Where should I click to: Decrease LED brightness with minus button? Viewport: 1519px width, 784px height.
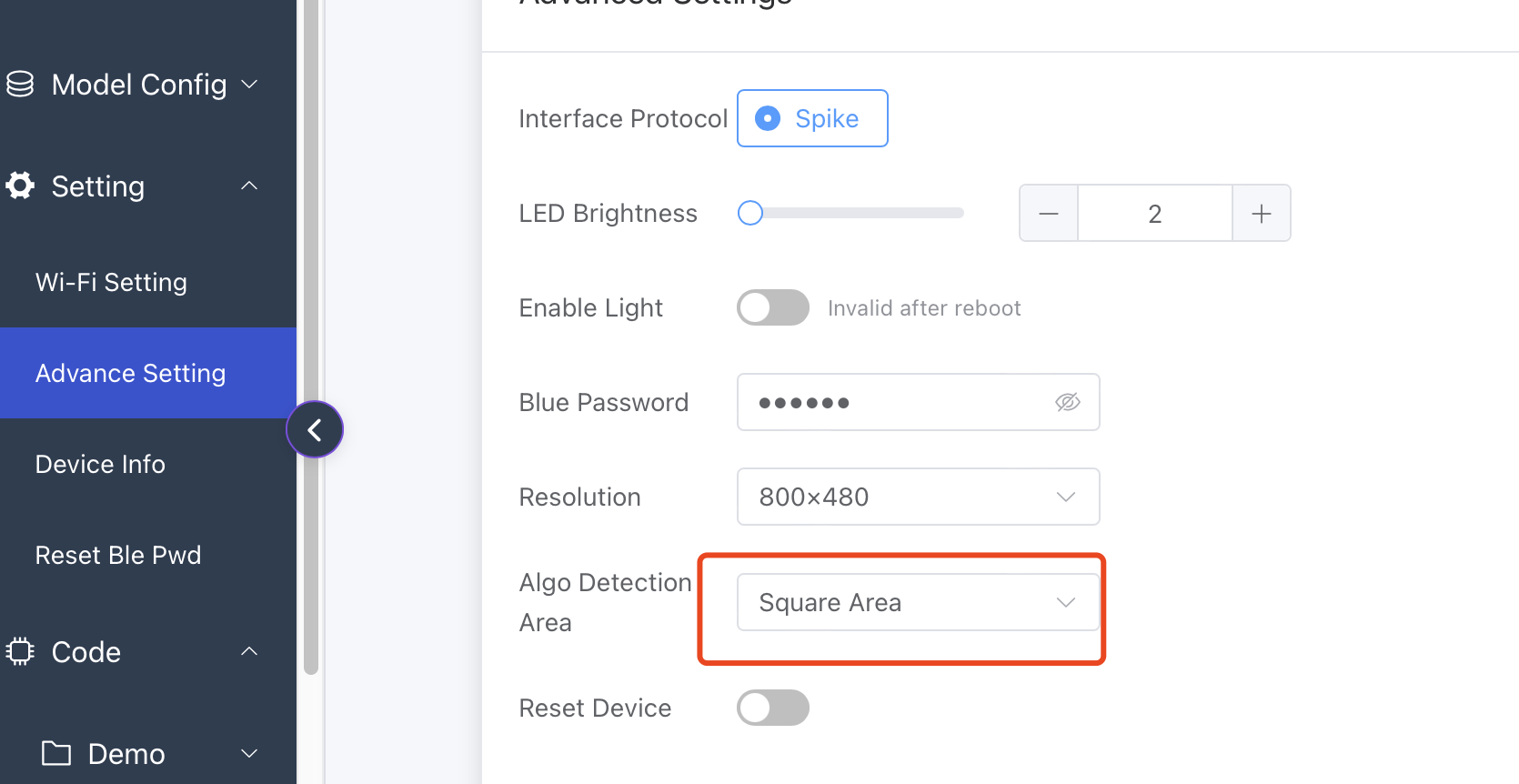[1049, 214]
